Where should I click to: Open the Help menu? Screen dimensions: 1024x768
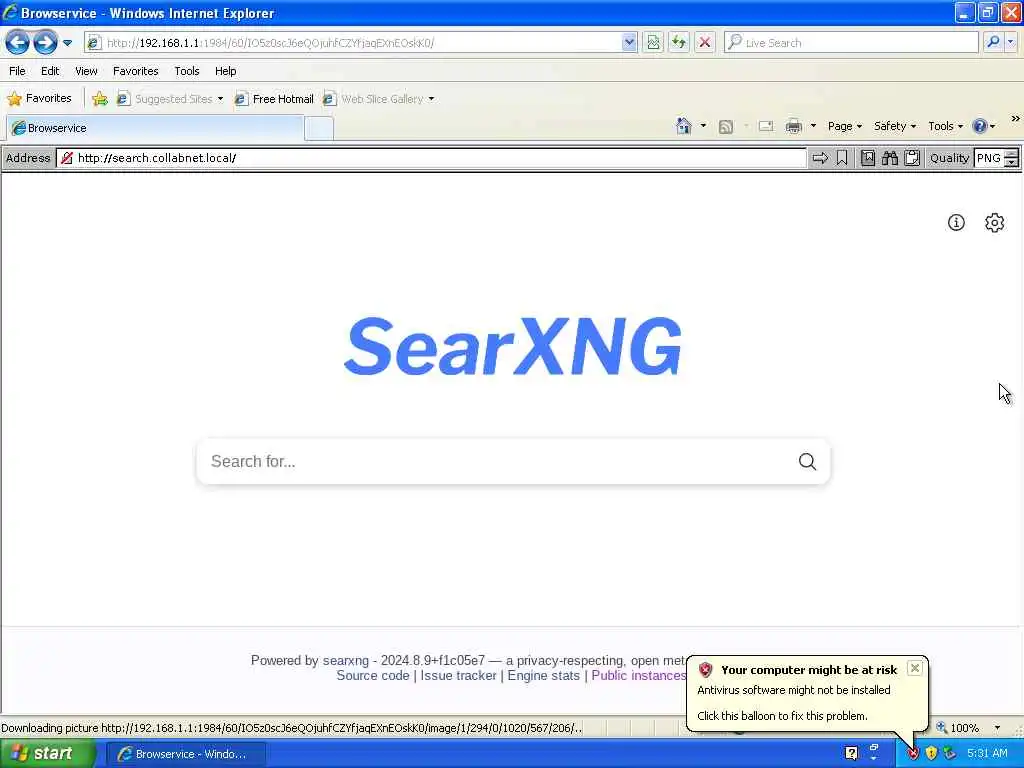click(x=225, y=71)
